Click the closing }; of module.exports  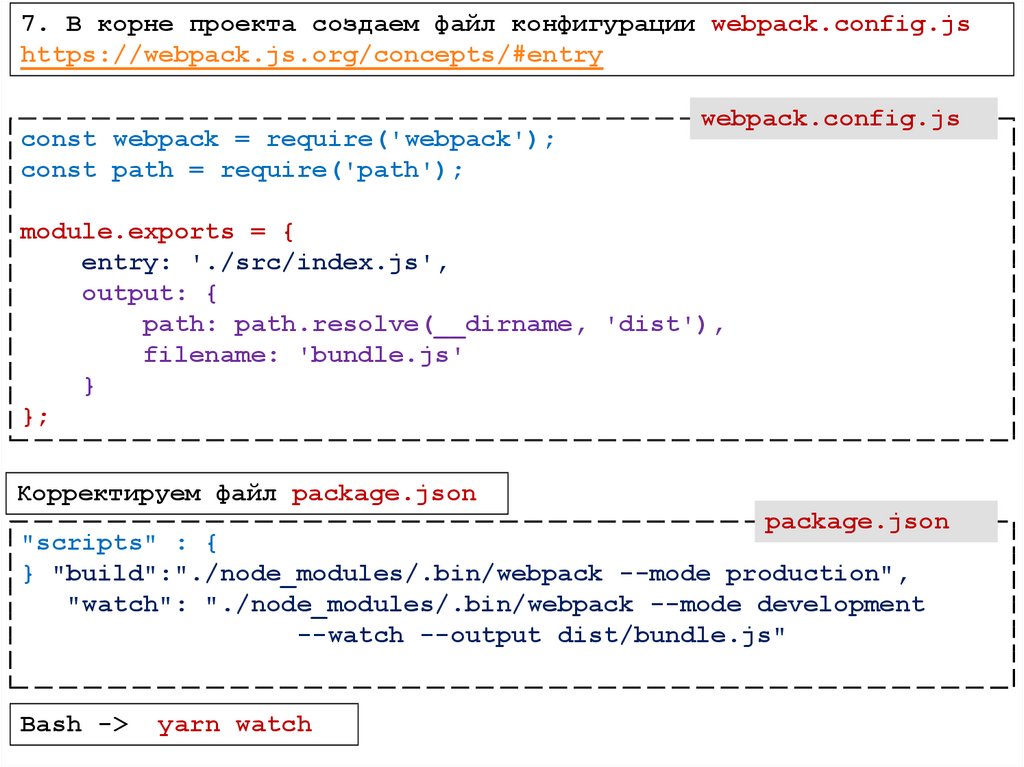coord(34,417)
